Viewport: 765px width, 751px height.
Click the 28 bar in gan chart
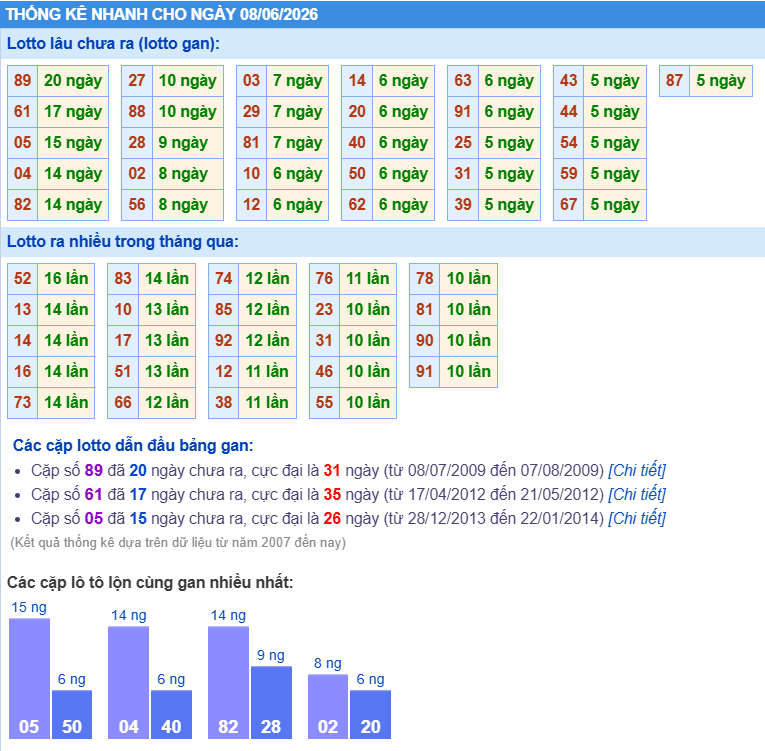coord(271,703)
